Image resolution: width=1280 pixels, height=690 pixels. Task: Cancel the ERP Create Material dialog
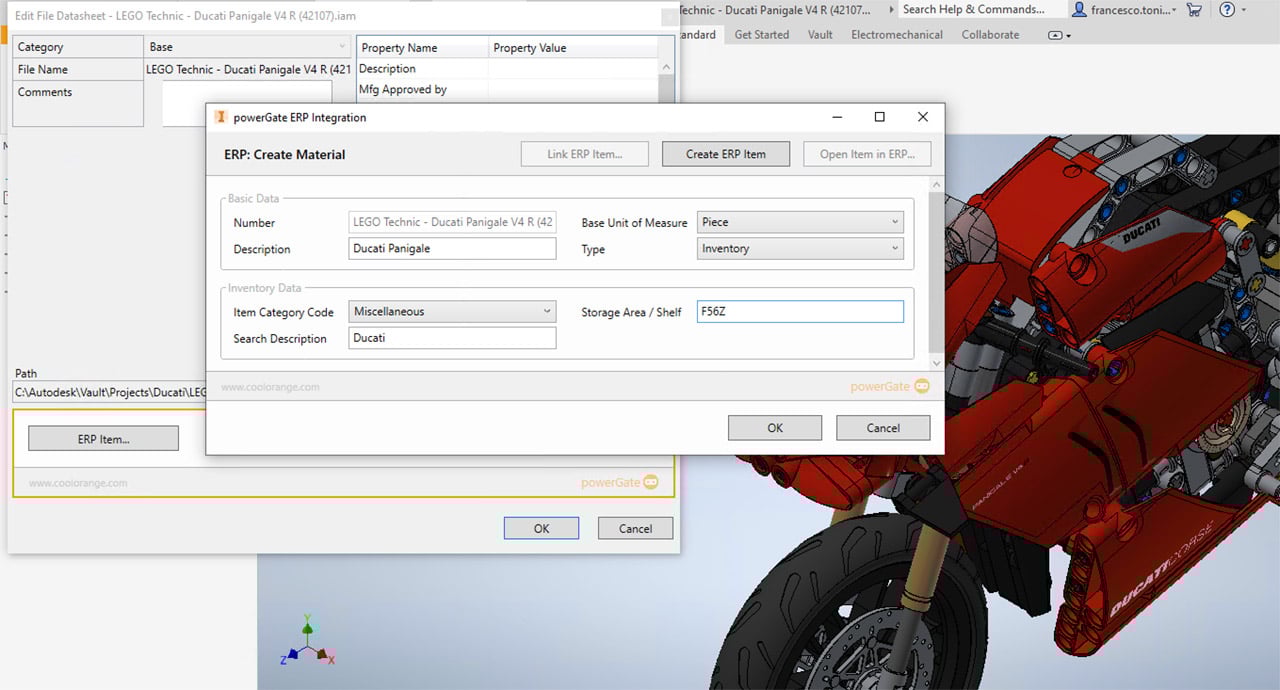point(882,428)
